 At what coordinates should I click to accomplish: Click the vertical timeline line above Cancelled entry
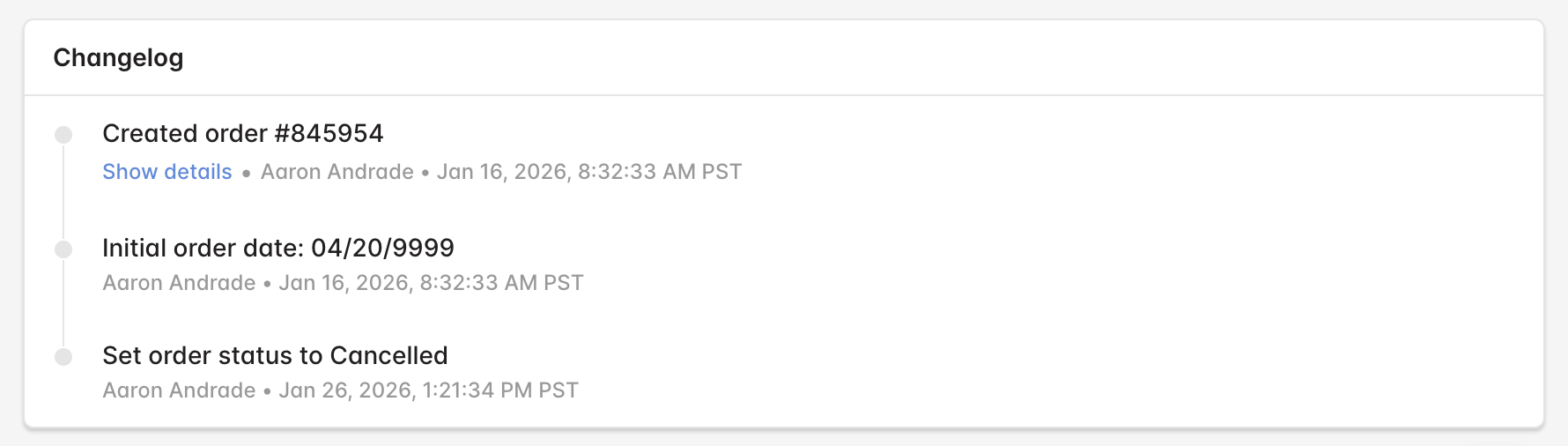click(63, 303)
